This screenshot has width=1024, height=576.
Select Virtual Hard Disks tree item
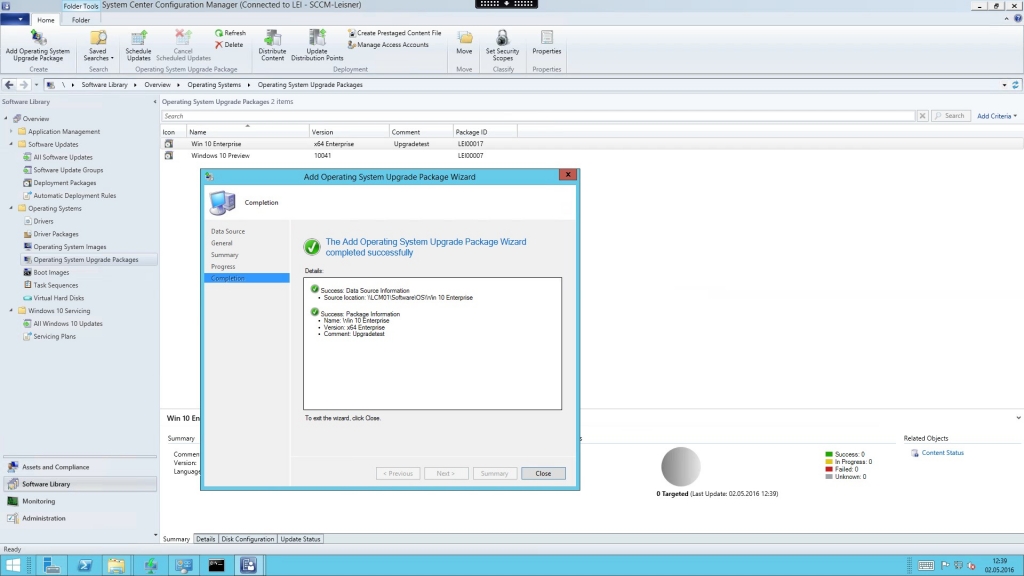point(59,298)
